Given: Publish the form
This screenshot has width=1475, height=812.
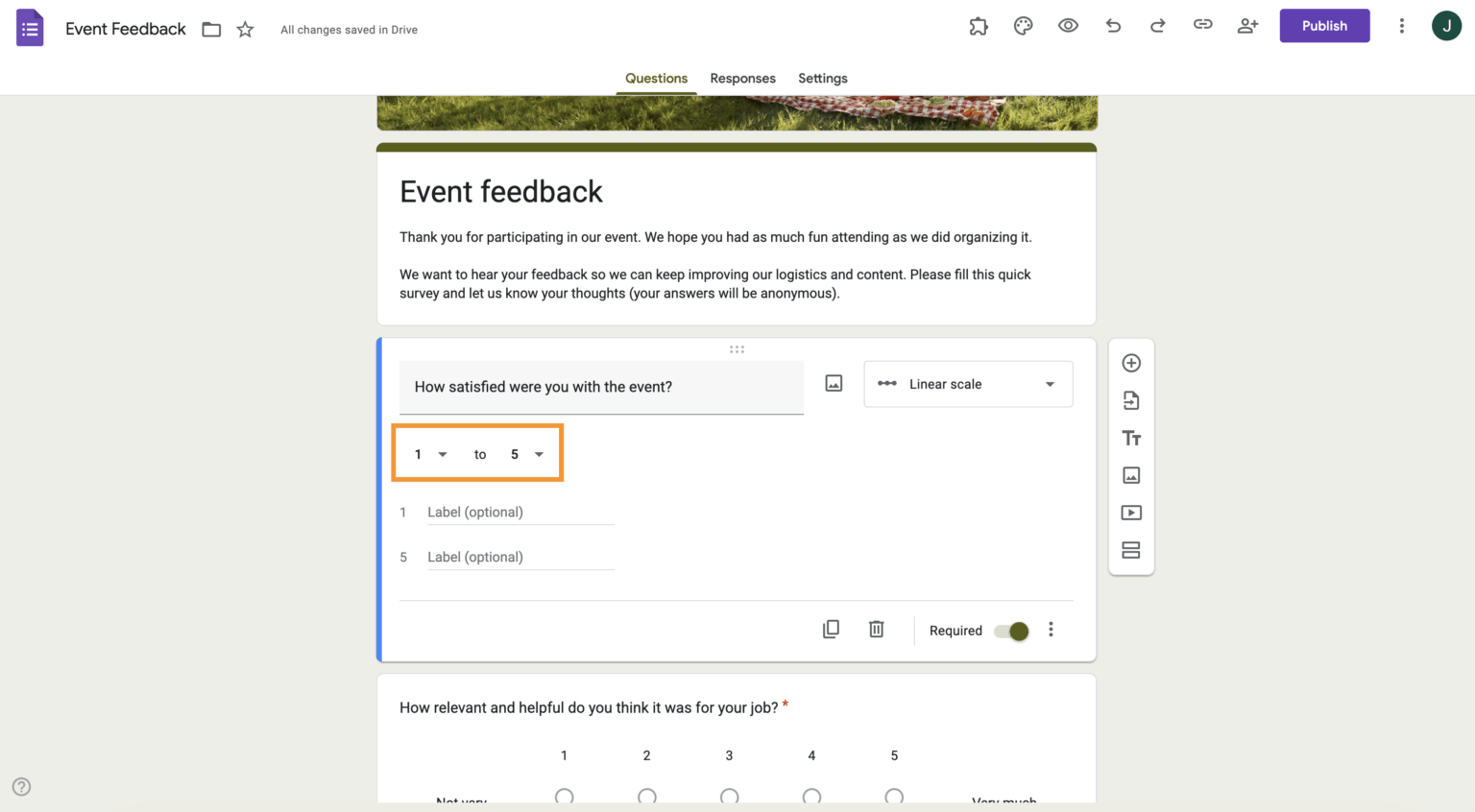Looking at the screenshot, I should point(1324,26).
